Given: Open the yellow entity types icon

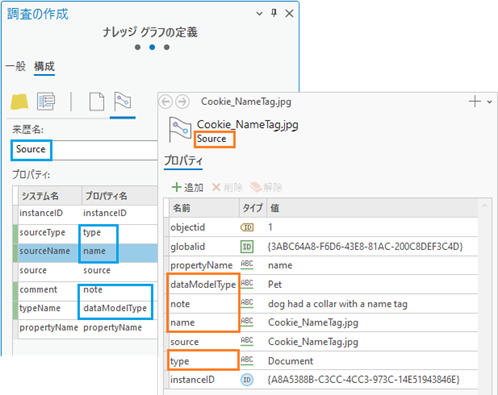Looking at the screenshot, I should pyautogui.click(x=19, y=102).
